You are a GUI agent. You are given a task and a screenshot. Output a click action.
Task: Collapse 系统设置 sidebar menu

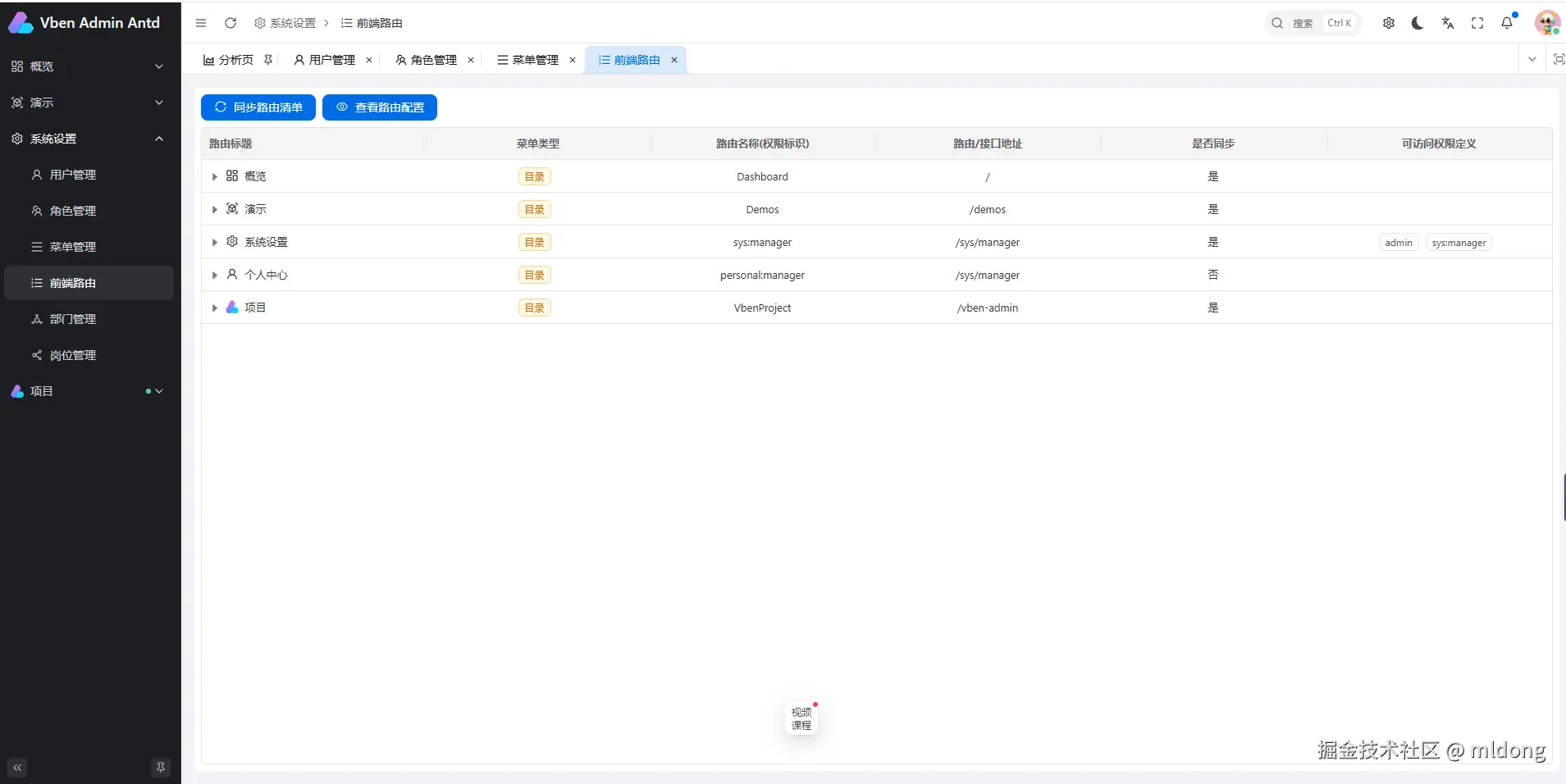point(89,139)
